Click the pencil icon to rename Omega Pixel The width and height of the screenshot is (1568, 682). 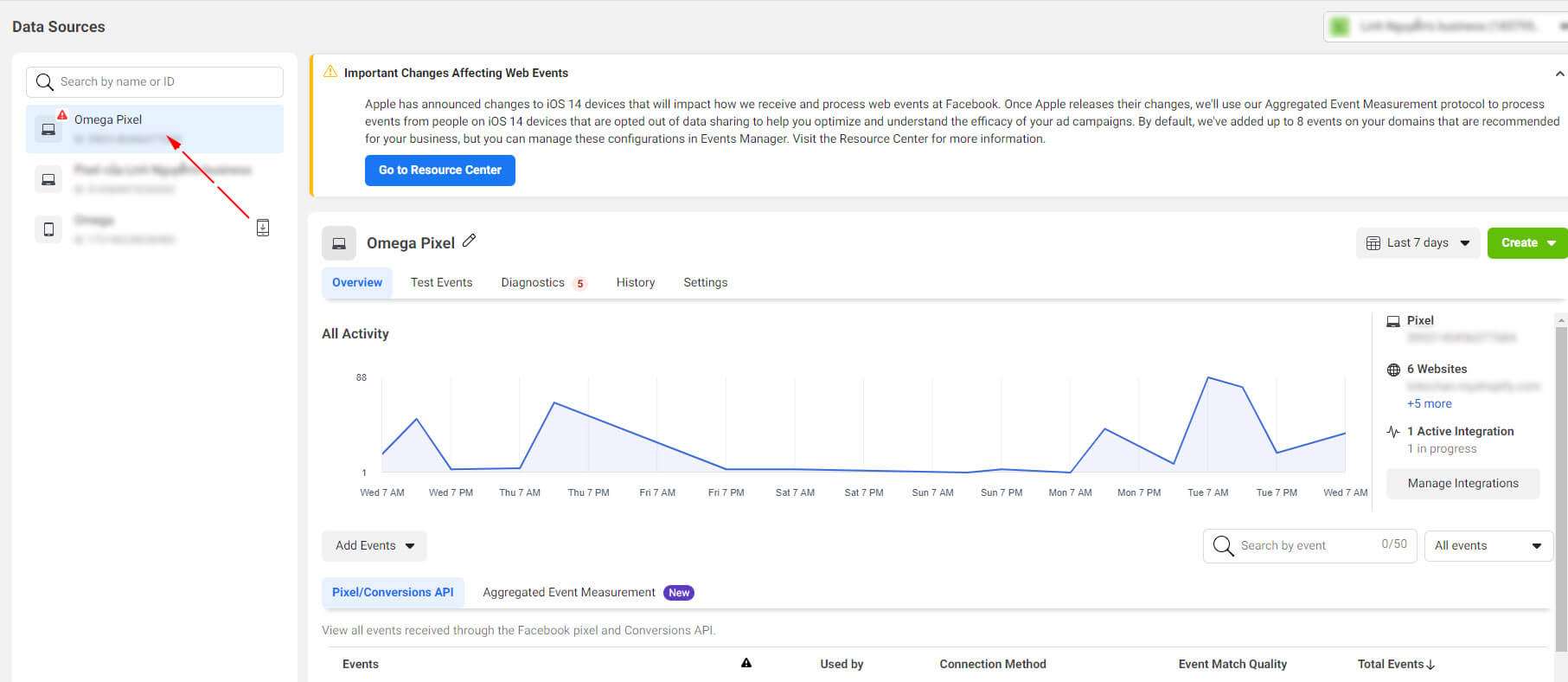(470, 241)
